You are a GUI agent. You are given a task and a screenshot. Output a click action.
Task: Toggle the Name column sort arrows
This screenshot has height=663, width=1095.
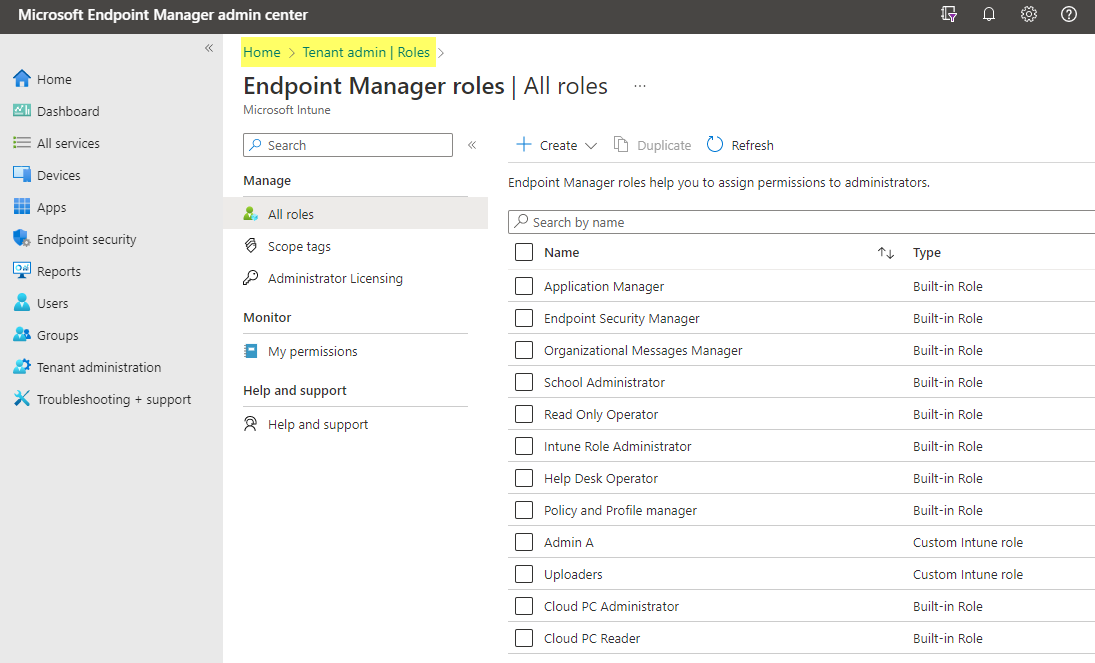tap(885, 252)
